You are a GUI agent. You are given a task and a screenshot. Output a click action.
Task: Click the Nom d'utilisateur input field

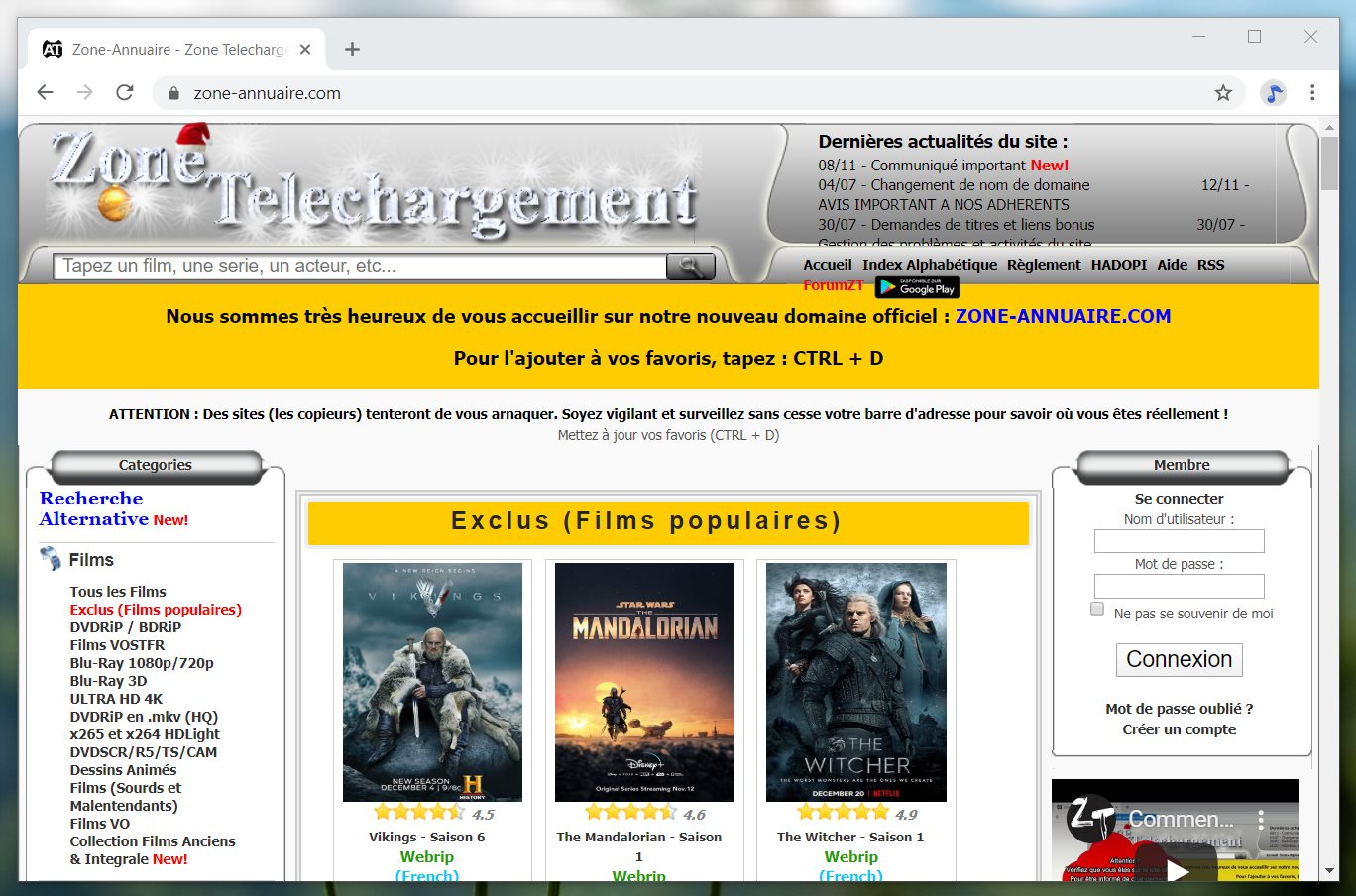coord(1179,541)
